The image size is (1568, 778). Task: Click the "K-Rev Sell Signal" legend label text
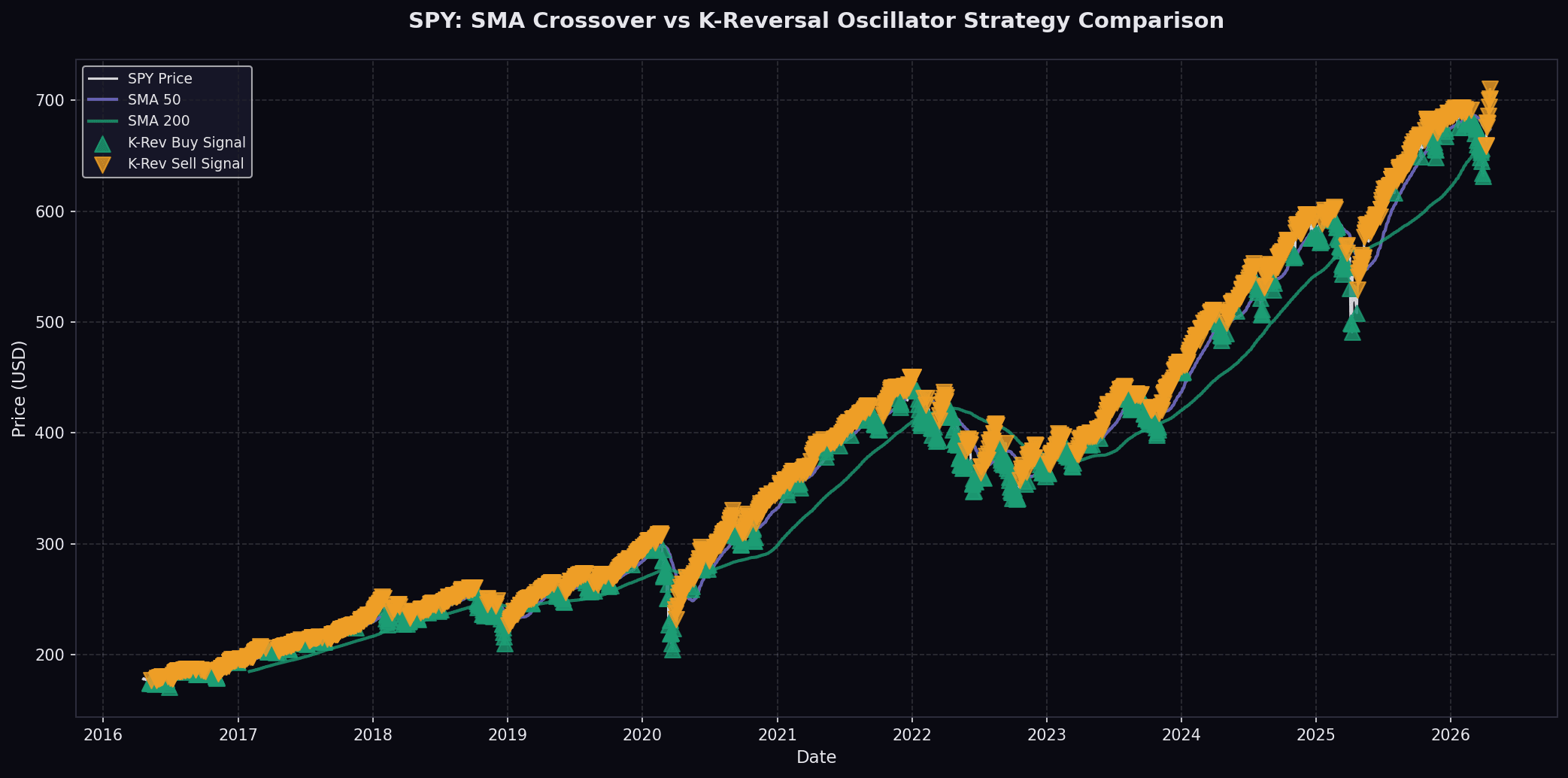(186, 164)
